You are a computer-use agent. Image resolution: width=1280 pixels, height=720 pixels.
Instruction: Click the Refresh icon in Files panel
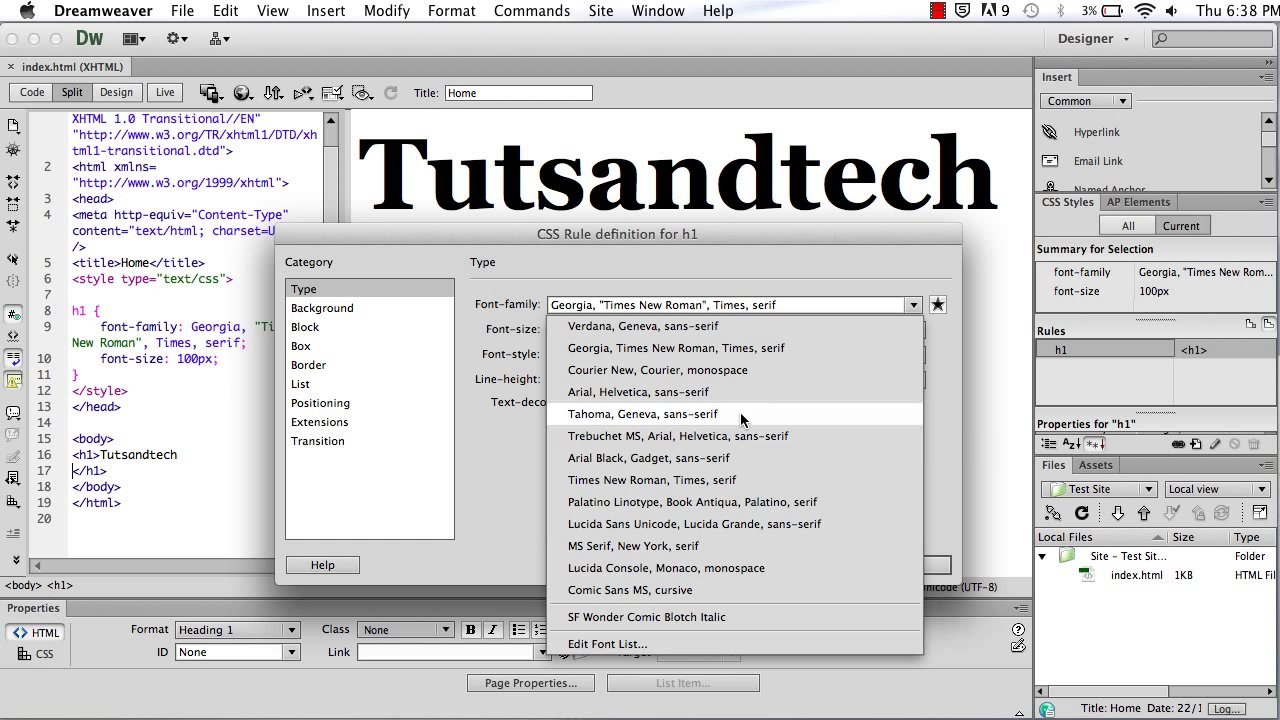(1081, 513)
